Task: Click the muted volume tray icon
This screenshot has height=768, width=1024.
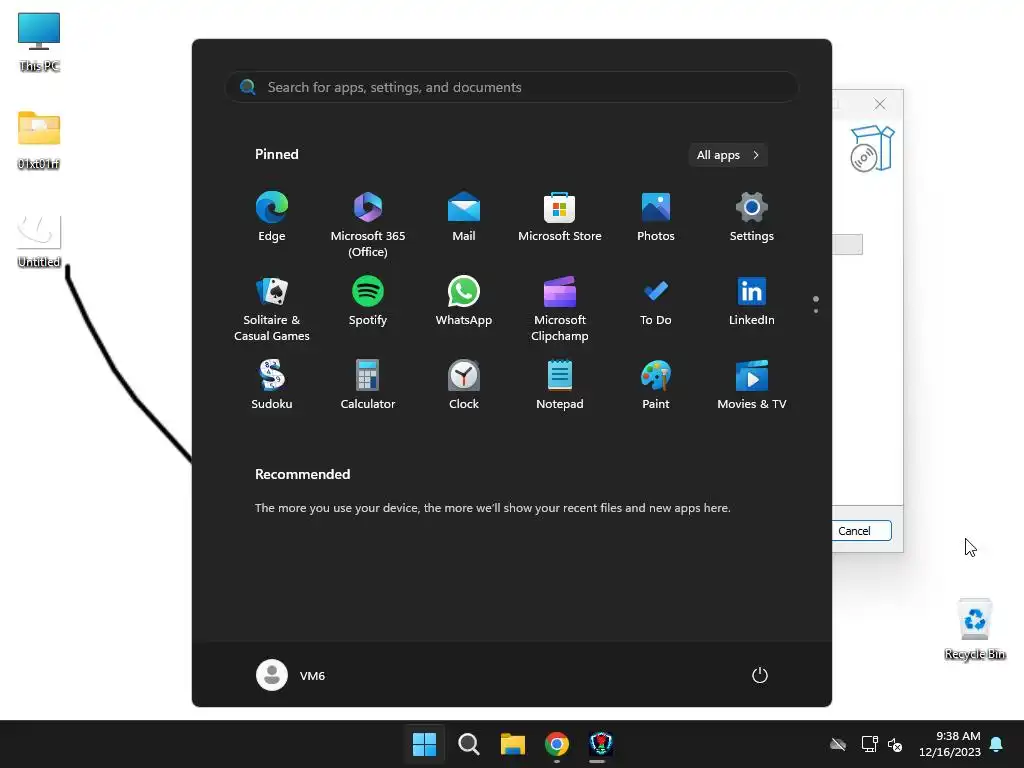Action: (x=895, y=744)
